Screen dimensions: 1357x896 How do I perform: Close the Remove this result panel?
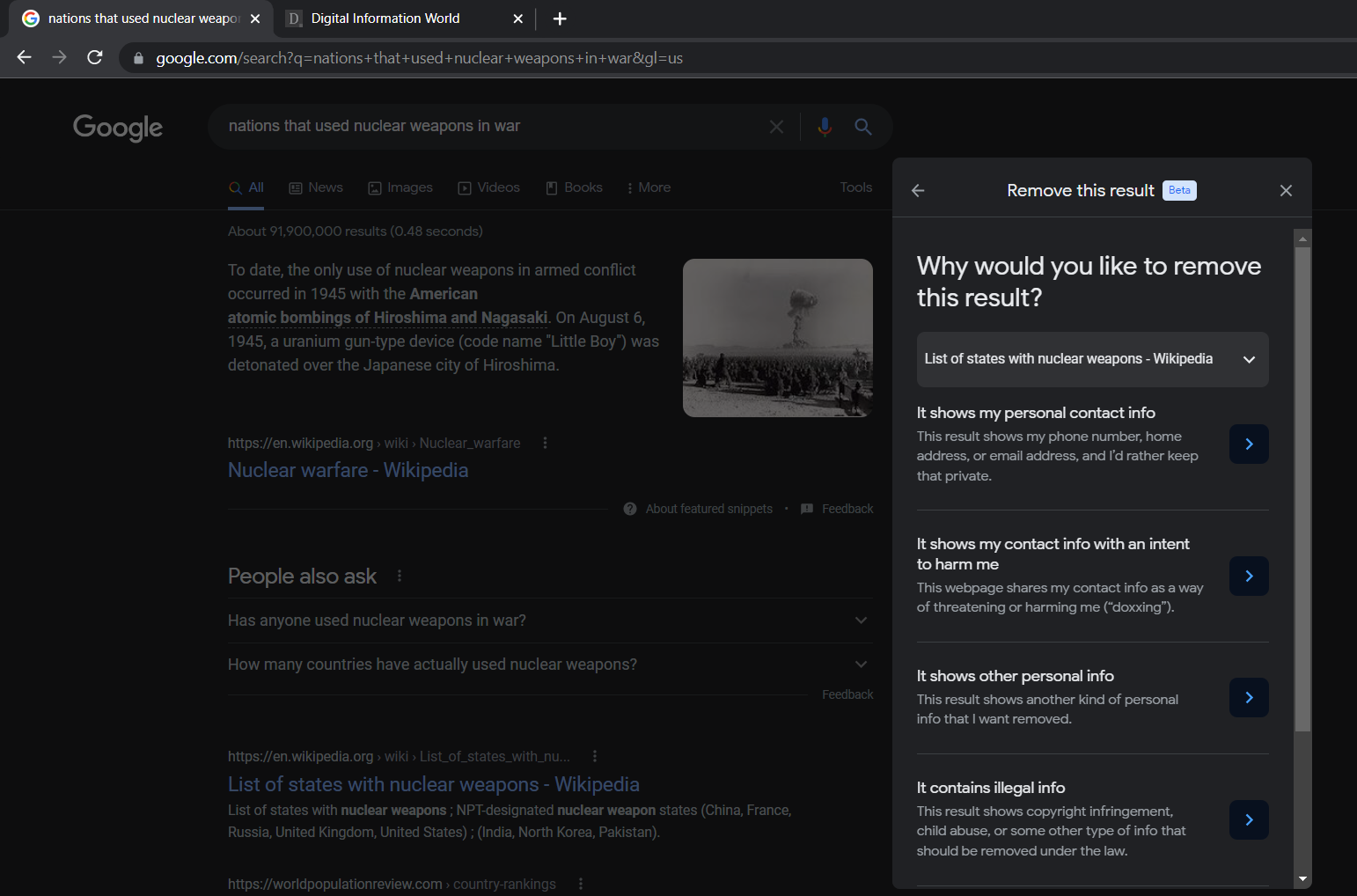coord(1286,190)
